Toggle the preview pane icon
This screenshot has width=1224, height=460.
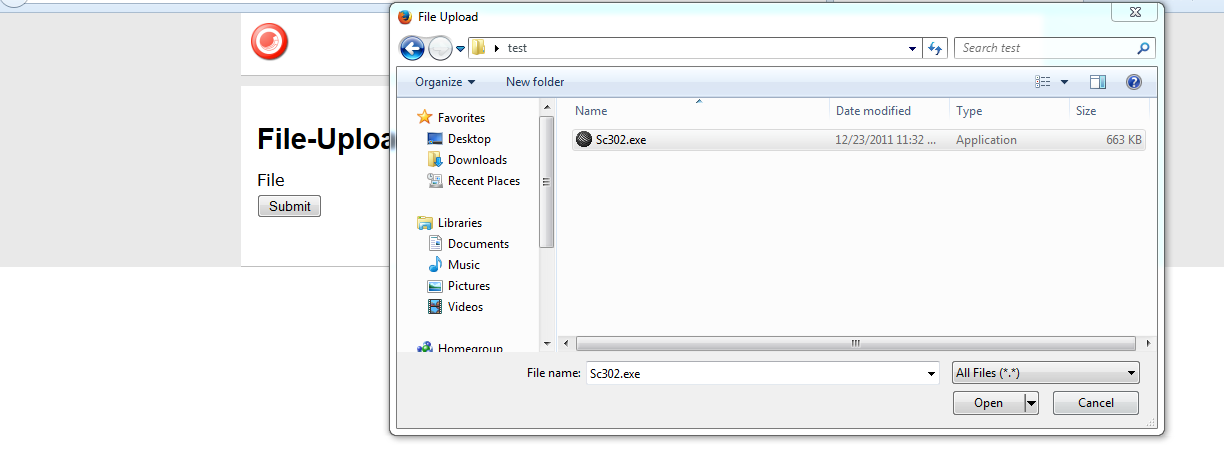pos(1098,82)
